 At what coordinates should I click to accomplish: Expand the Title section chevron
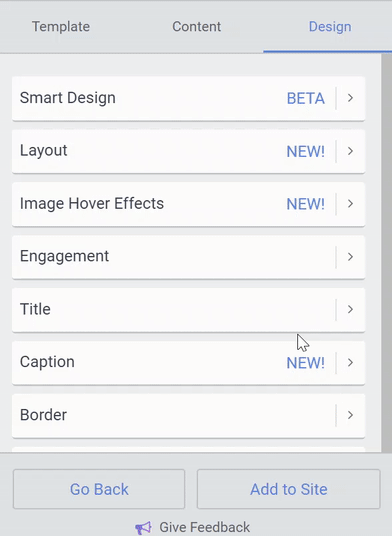tap(350, 309)
